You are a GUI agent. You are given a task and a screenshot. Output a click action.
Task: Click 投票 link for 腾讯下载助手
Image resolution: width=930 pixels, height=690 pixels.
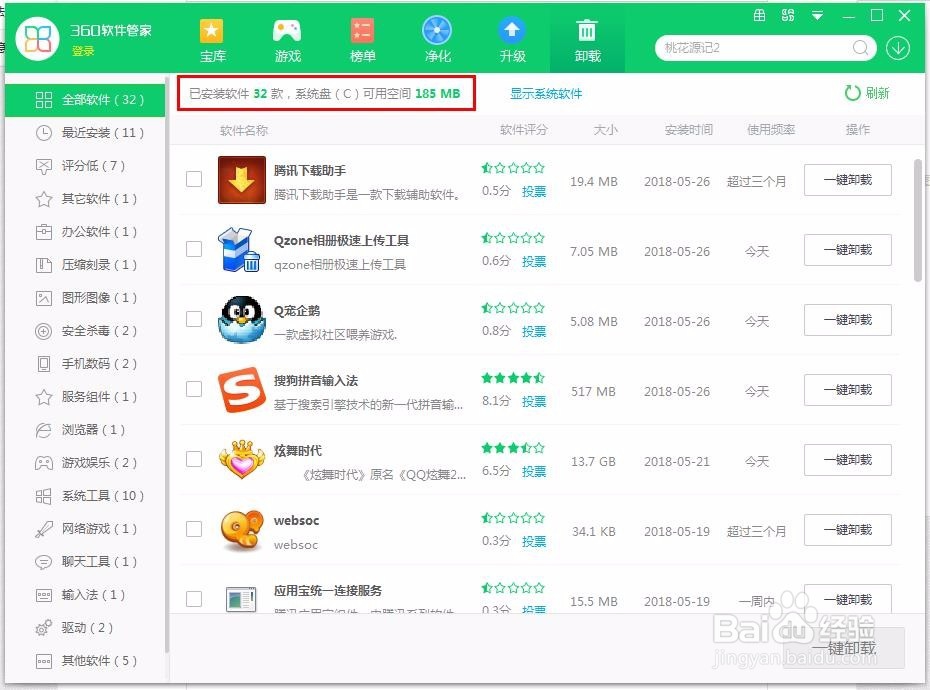(x=534, y=192)
